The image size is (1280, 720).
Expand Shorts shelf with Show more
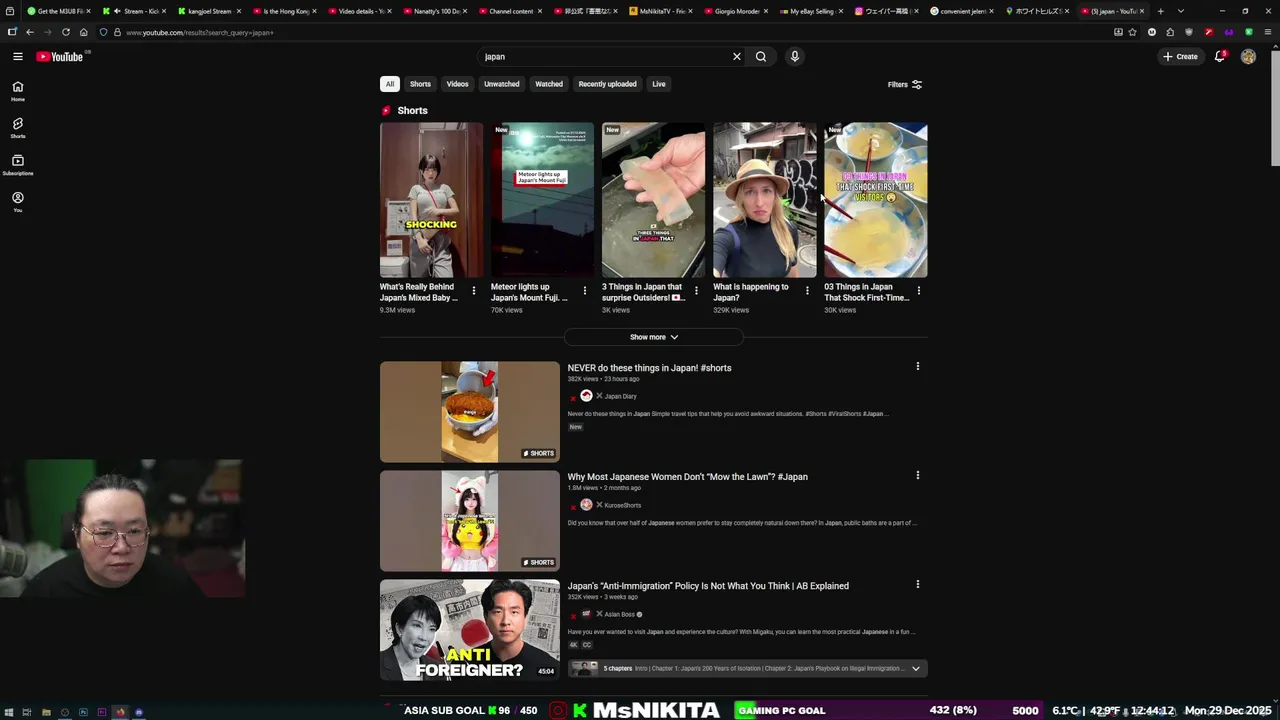654,337
